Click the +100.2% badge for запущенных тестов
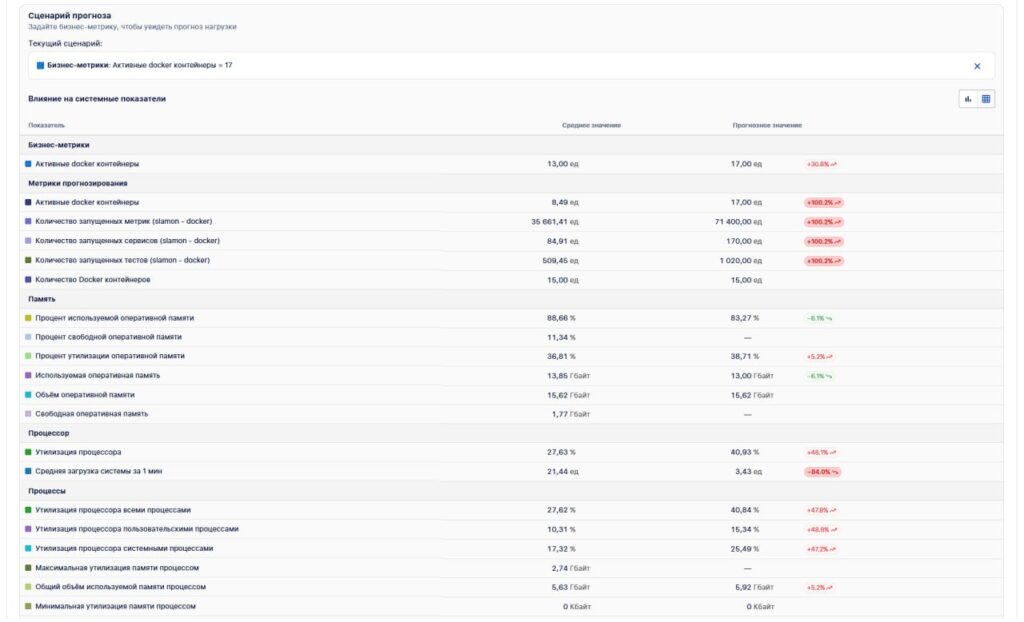This screenshot has width=1024, height=622. click(823, 260)
